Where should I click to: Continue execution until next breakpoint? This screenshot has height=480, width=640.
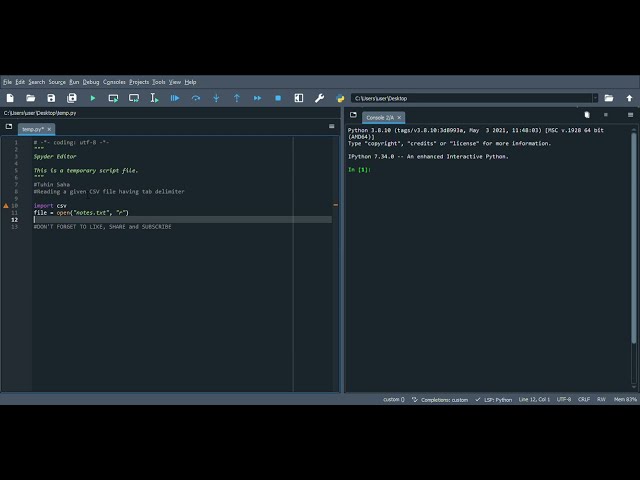pyautogui.click(x=258, y=98)
